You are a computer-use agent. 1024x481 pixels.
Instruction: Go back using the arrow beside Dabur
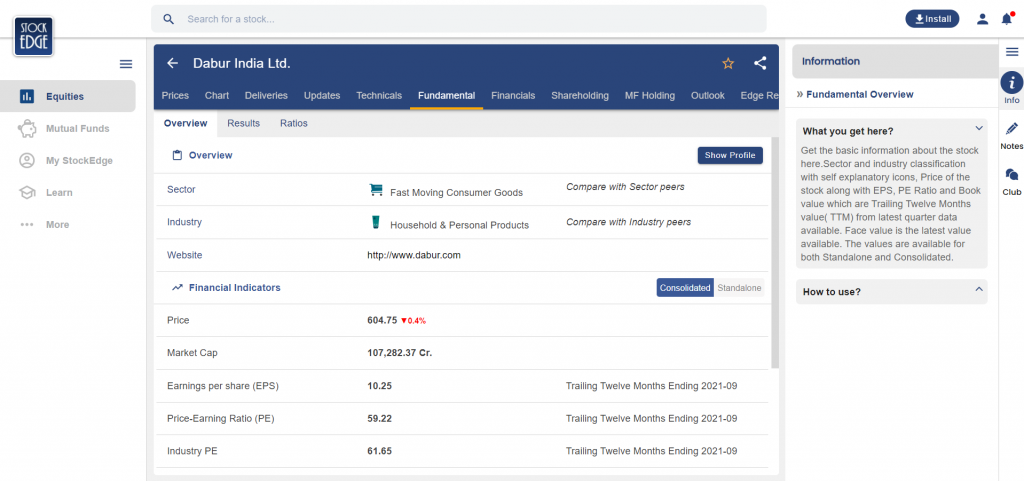[x=172, y=63]
